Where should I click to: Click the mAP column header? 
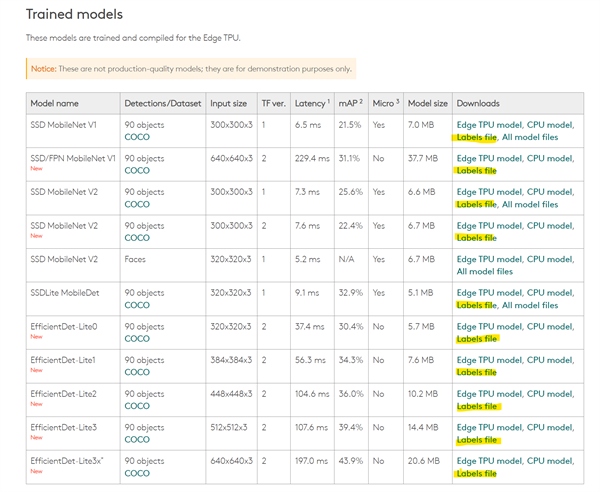click(x=350, y=103)
